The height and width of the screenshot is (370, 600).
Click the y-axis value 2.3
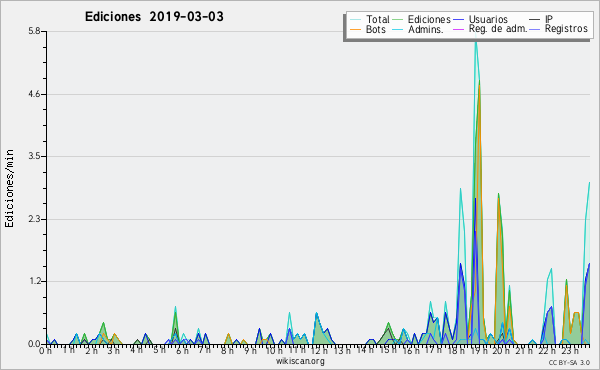click(34, 219)
